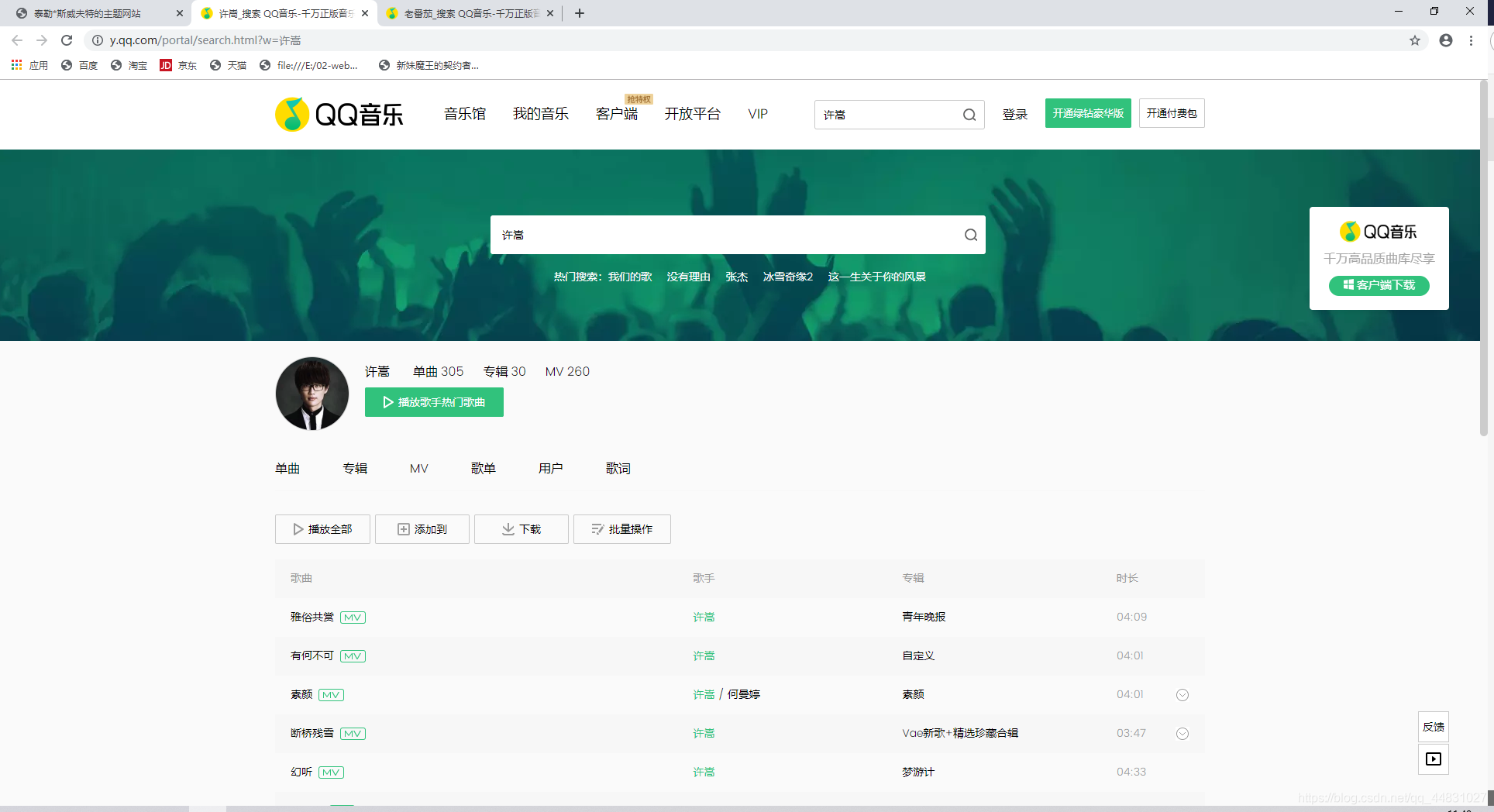
Task: Open the 应用 apps bookmark
Action: tap(29, 66)
